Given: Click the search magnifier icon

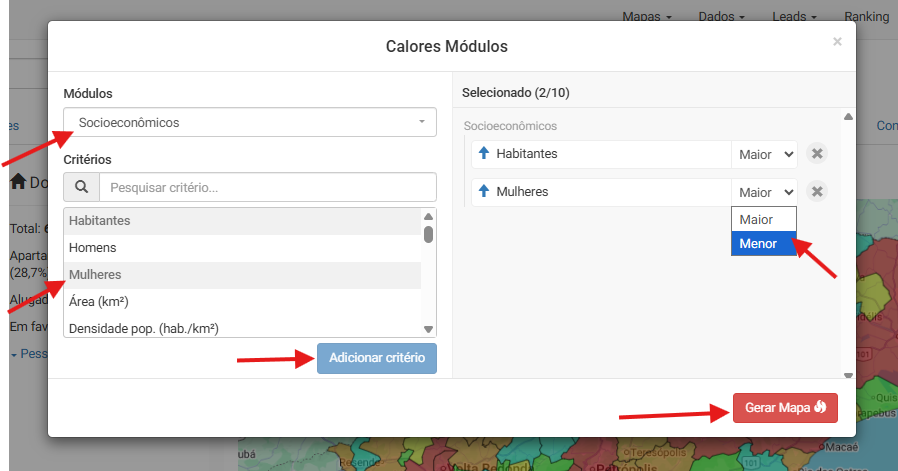Looking at the screenshot, I should point(81,187).
